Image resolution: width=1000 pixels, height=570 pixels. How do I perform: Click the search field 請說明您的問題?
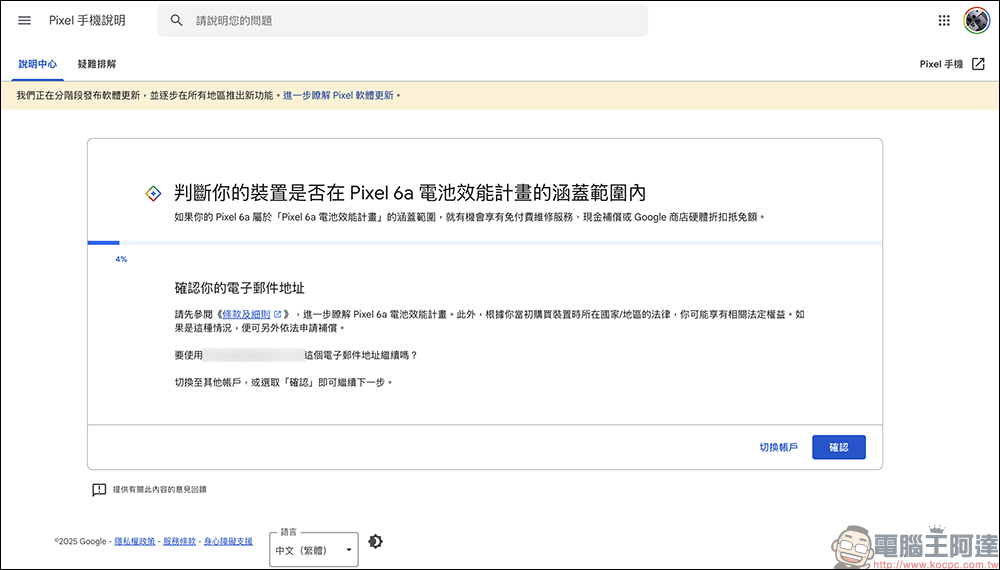tap(402, 20)
